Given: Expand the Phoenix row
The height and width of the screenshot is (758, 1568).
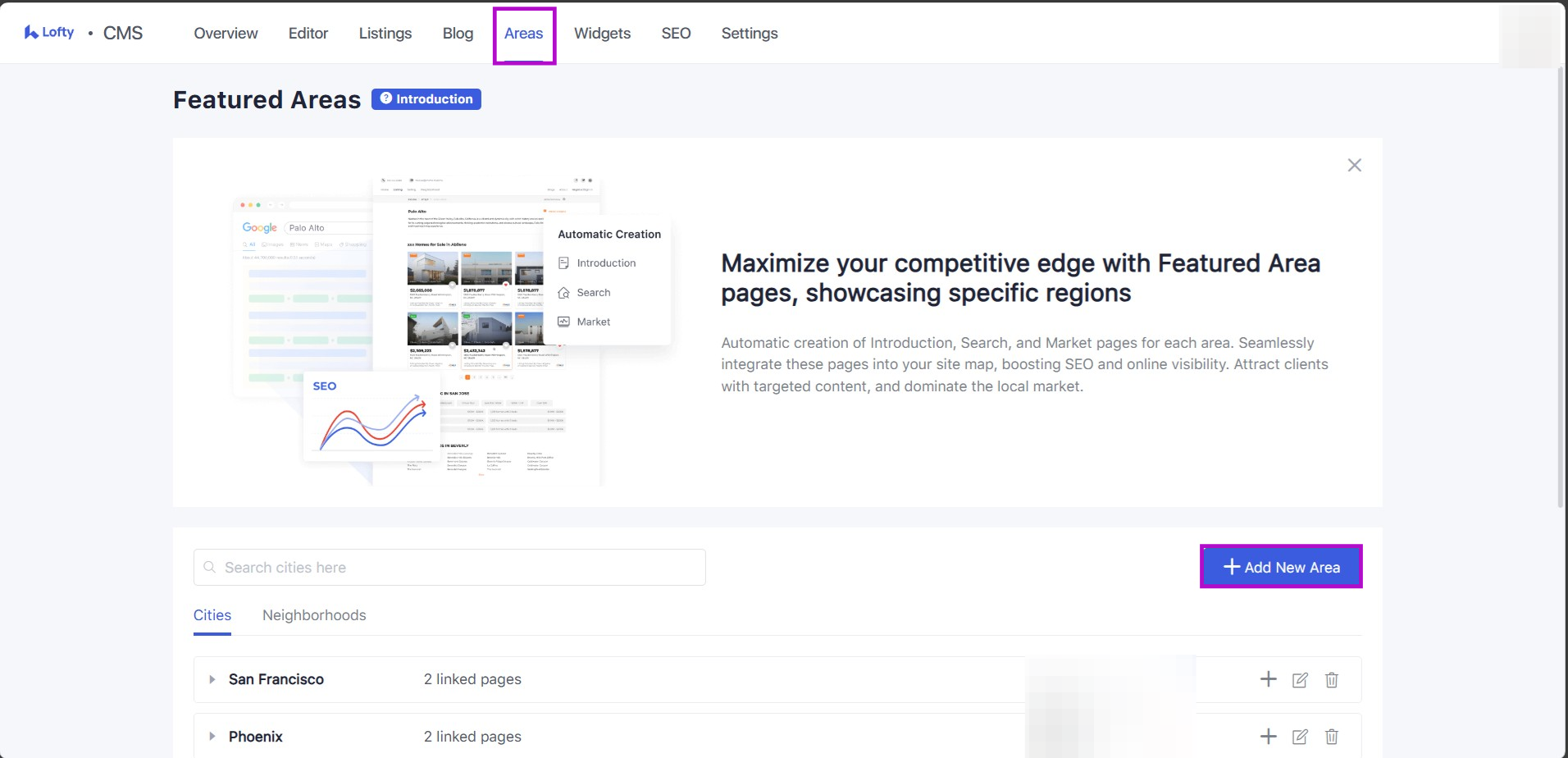Looking at the screenshot, I should pos(212,737).
